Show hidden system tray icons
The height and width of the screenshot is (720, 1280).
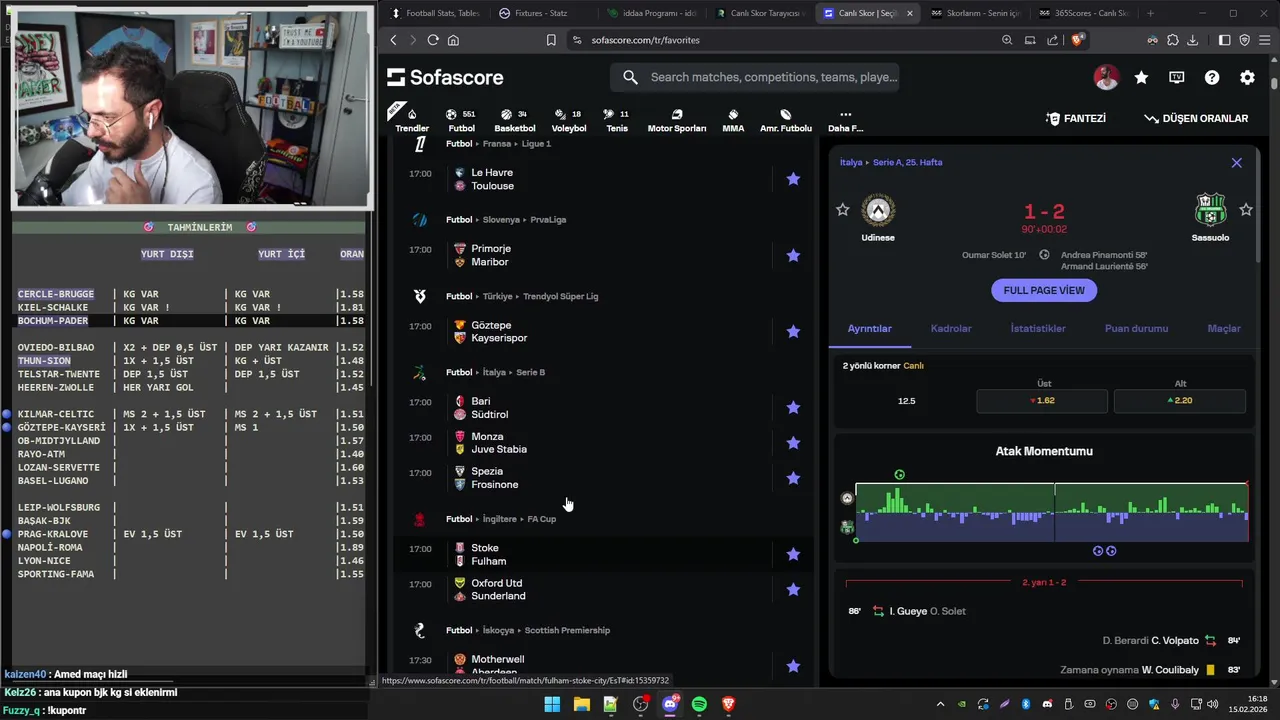[x=940, y=704]
